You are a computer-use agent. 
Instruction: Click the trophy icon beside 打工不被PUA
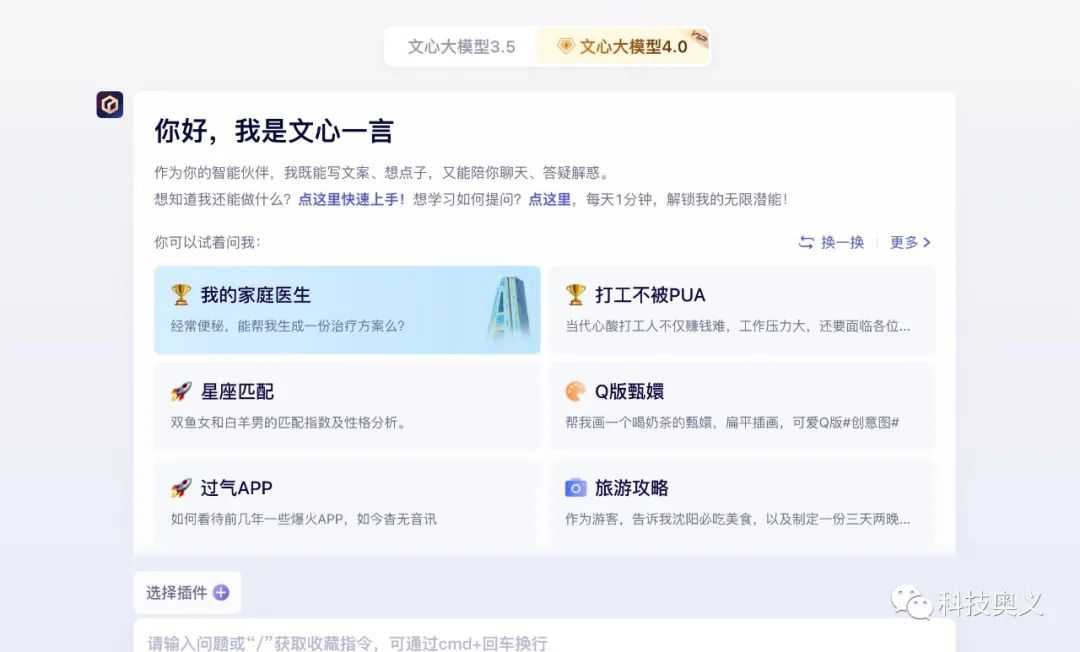pyautogui.click(x=576, y=295)
